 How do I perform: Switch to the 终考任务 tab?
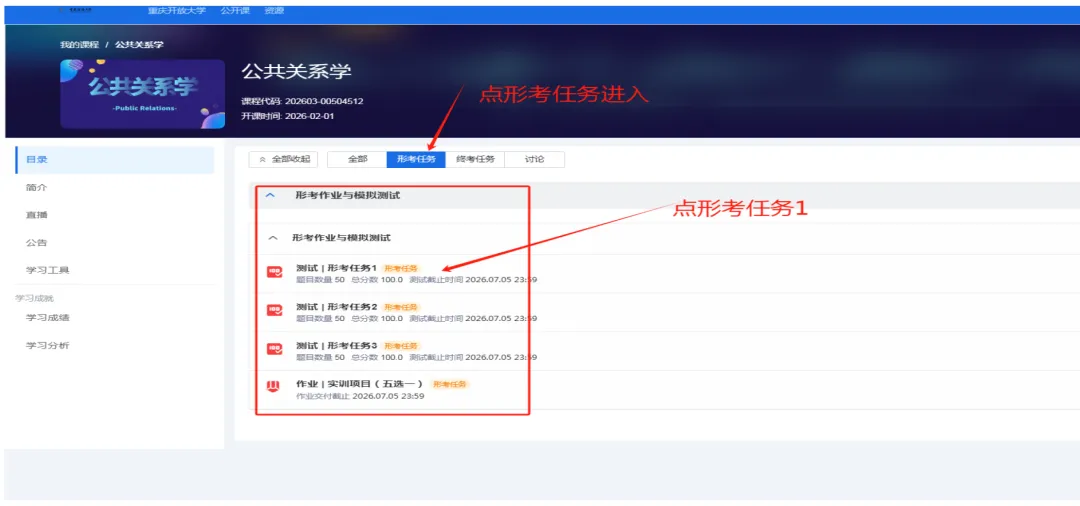tap(475, 159)
